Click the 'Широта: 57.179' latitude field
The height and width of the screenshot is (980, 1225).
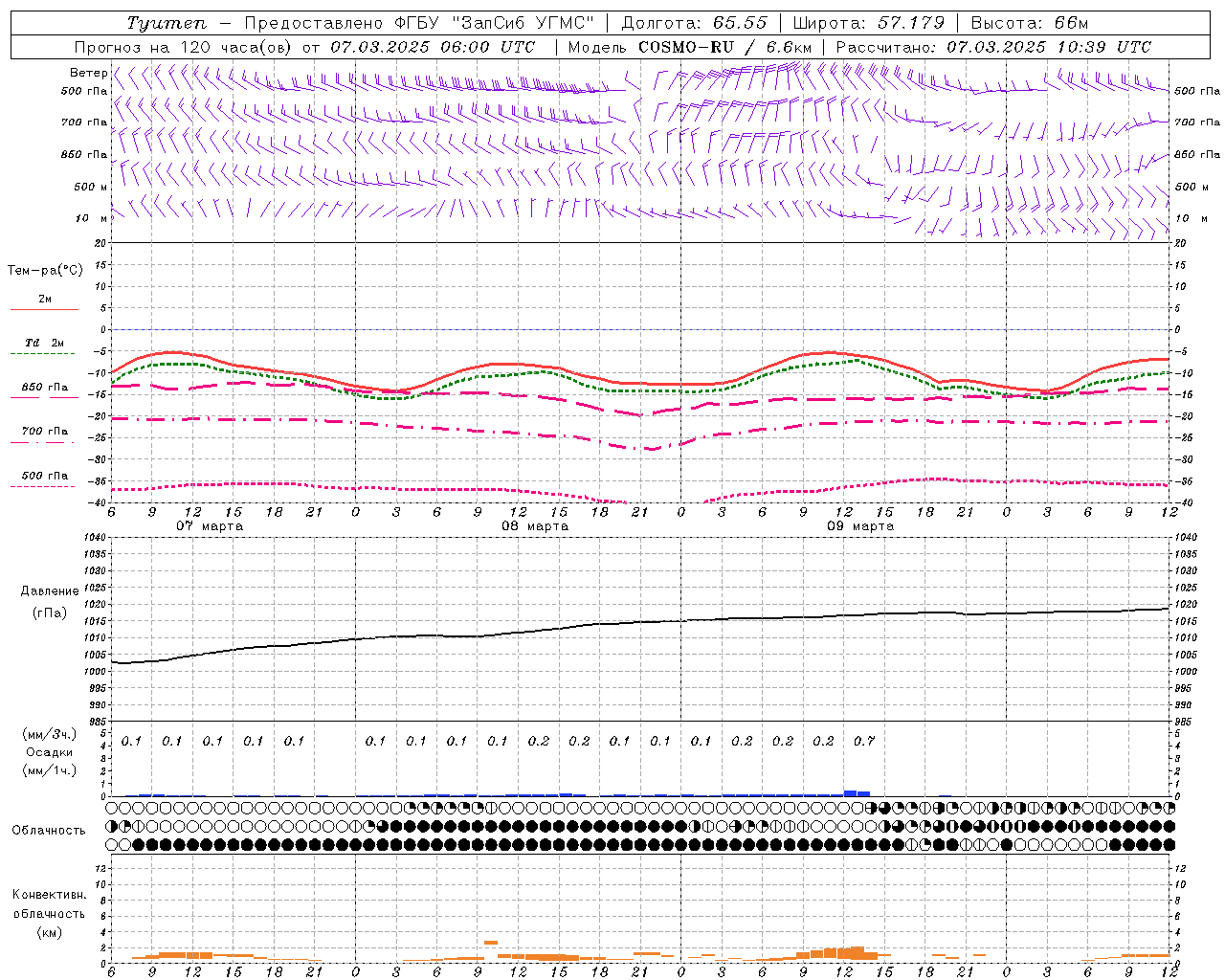869,23
